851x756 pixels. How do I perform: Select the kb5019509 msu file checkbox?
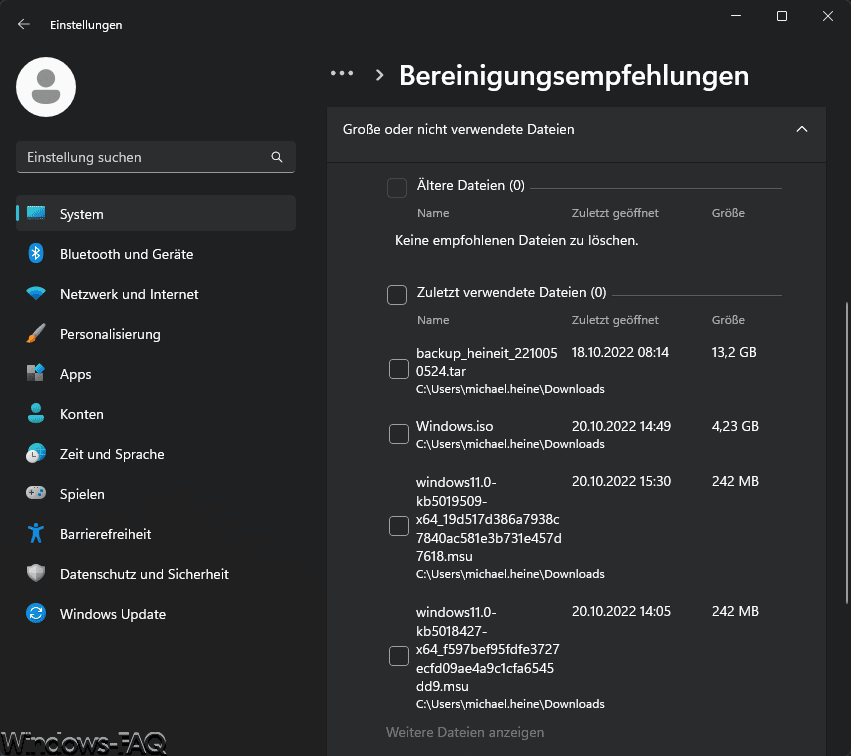(399, 526)
